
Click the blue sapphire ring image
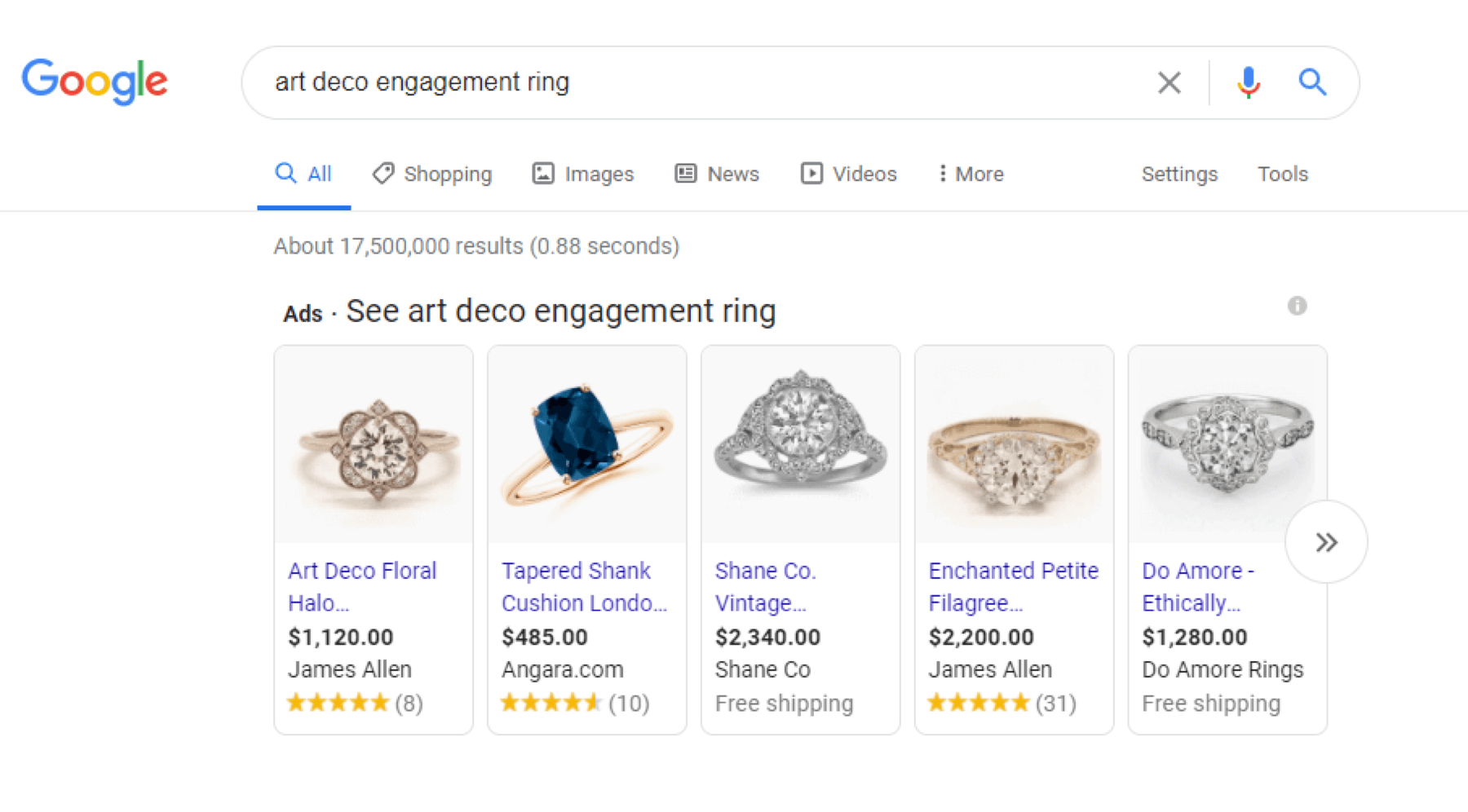(x=586, y=444)
